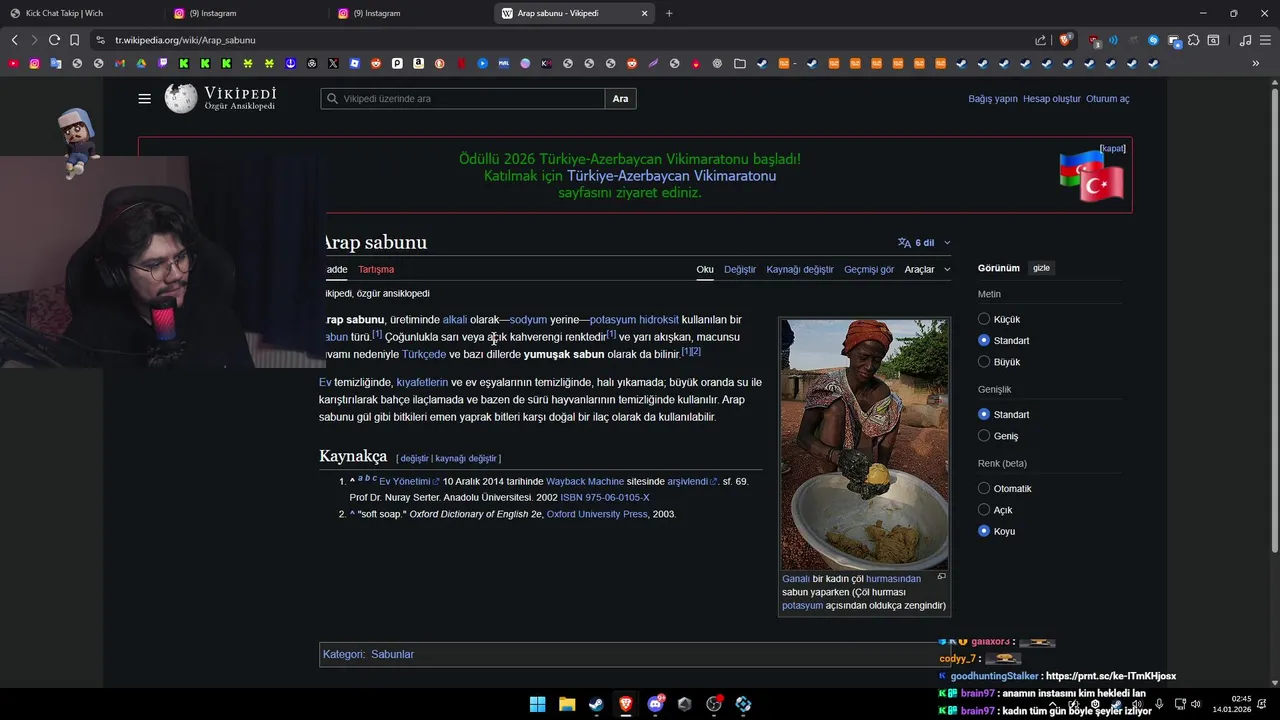Open the soap-making woman photo thumbnail
The image size is (1280, 720).
pyautogui.click(x=864, y=444)
